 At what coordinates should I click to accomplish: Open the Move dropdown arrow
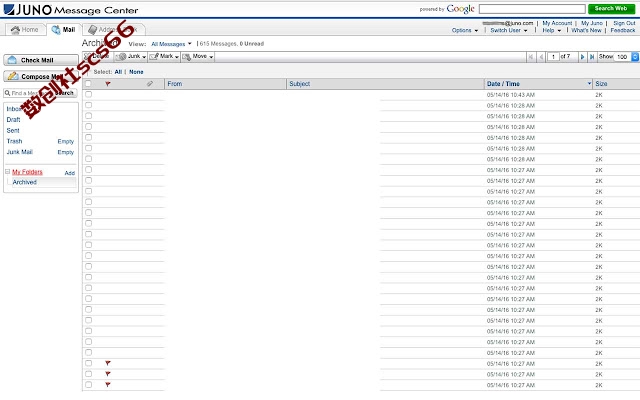(211, 57)
